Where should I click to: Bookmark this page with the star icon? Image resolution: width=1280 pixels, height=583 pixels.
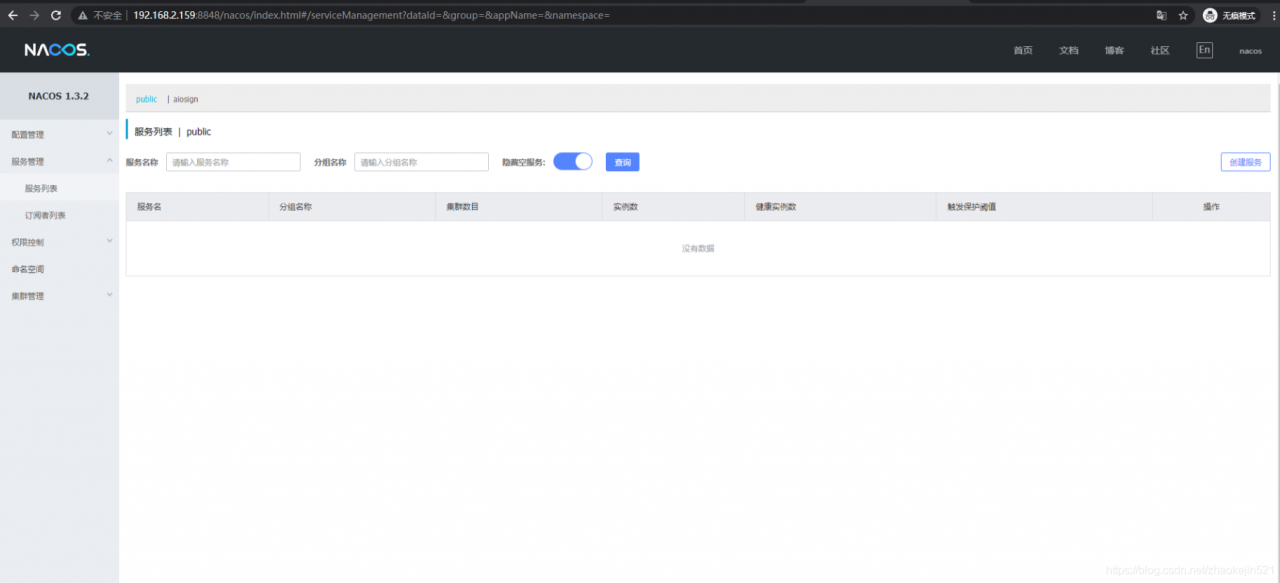(1183, 15)
